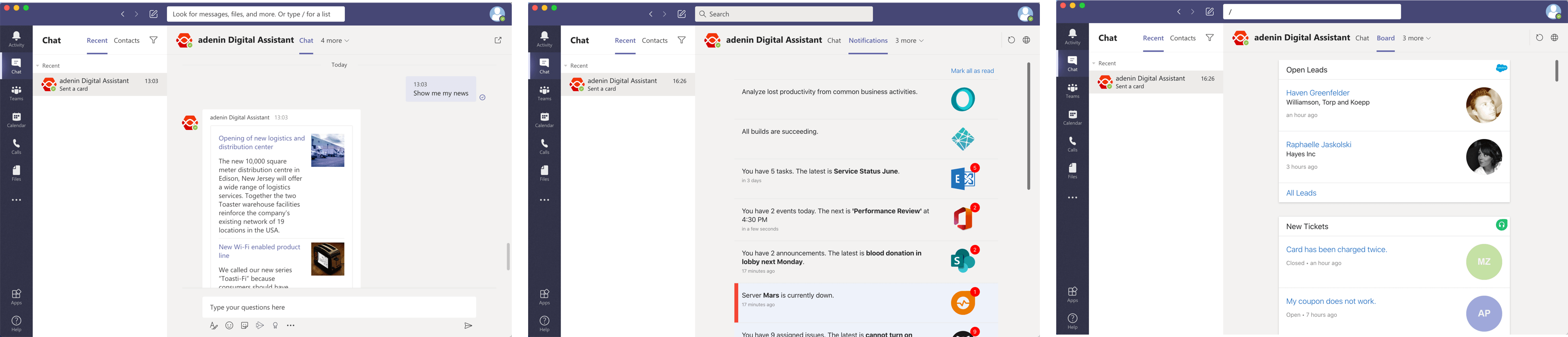Switch to Chat tab next to Notifications tab
The height and width of the screenshot is (337, 1568).
834,41
